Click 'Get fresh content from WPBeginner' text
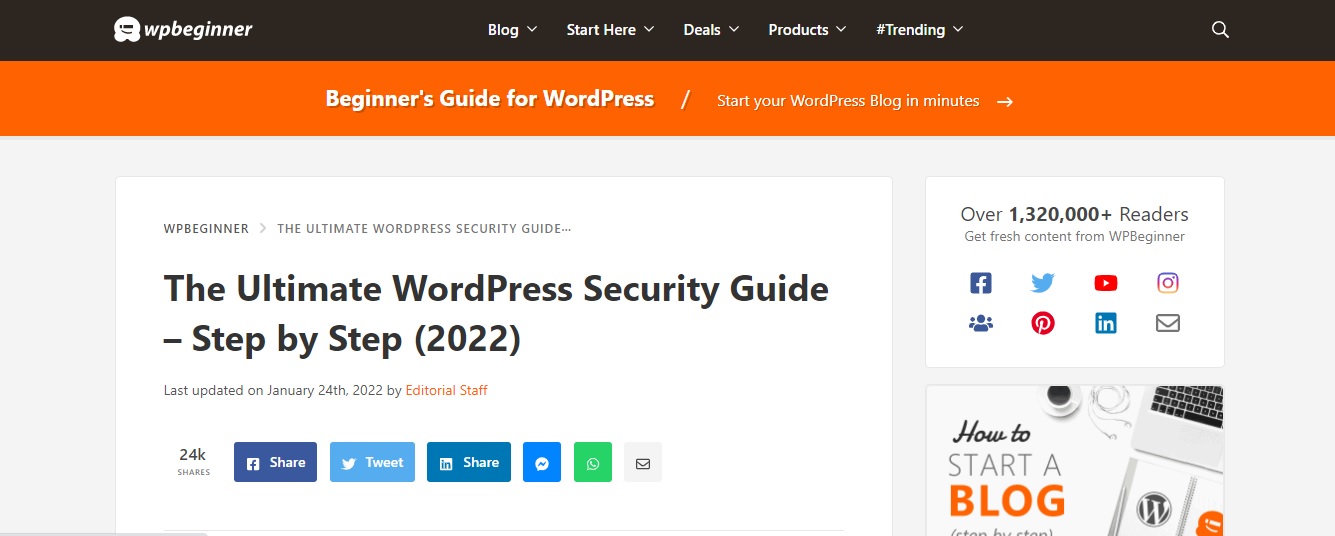 [1074, 237]
